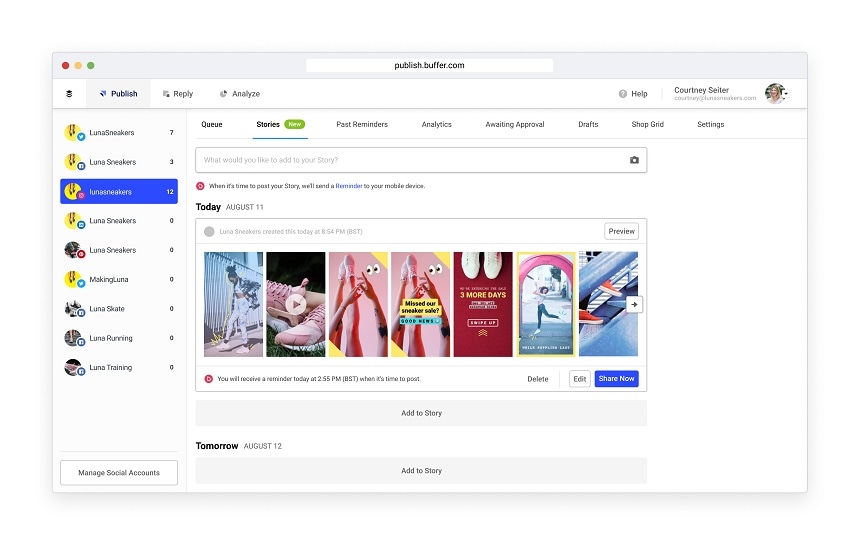Image resolution: width=860 pixels, height=545 pixels.
Task: Open Courtney Seiter's profile avatar
Action: [776, 94]
